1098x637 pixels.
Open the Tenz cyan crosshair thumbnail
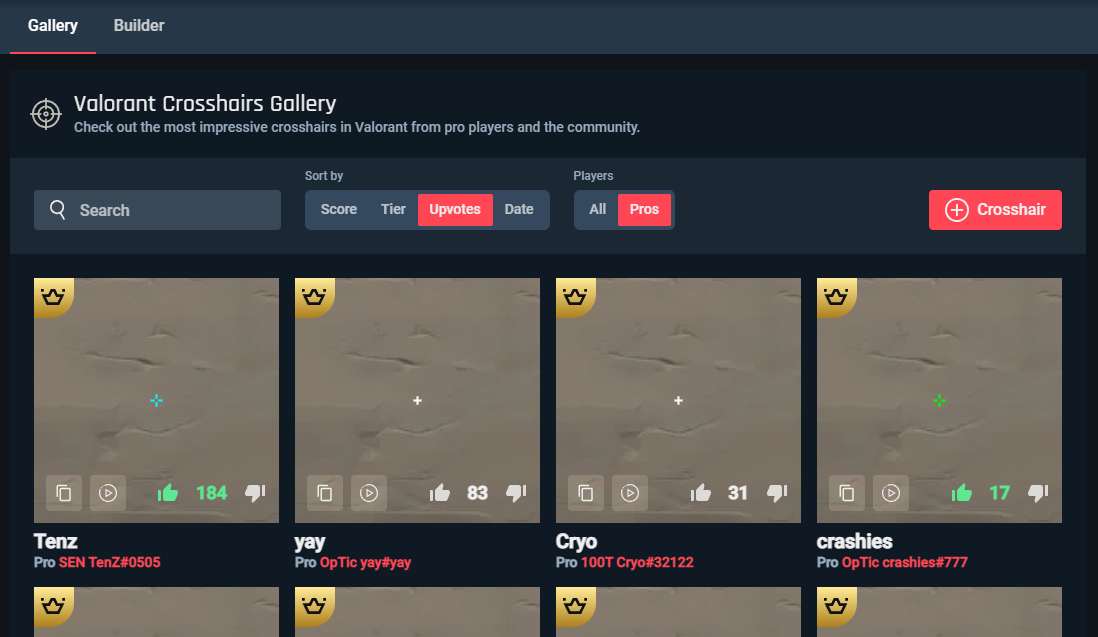click(x=156, y=400)
